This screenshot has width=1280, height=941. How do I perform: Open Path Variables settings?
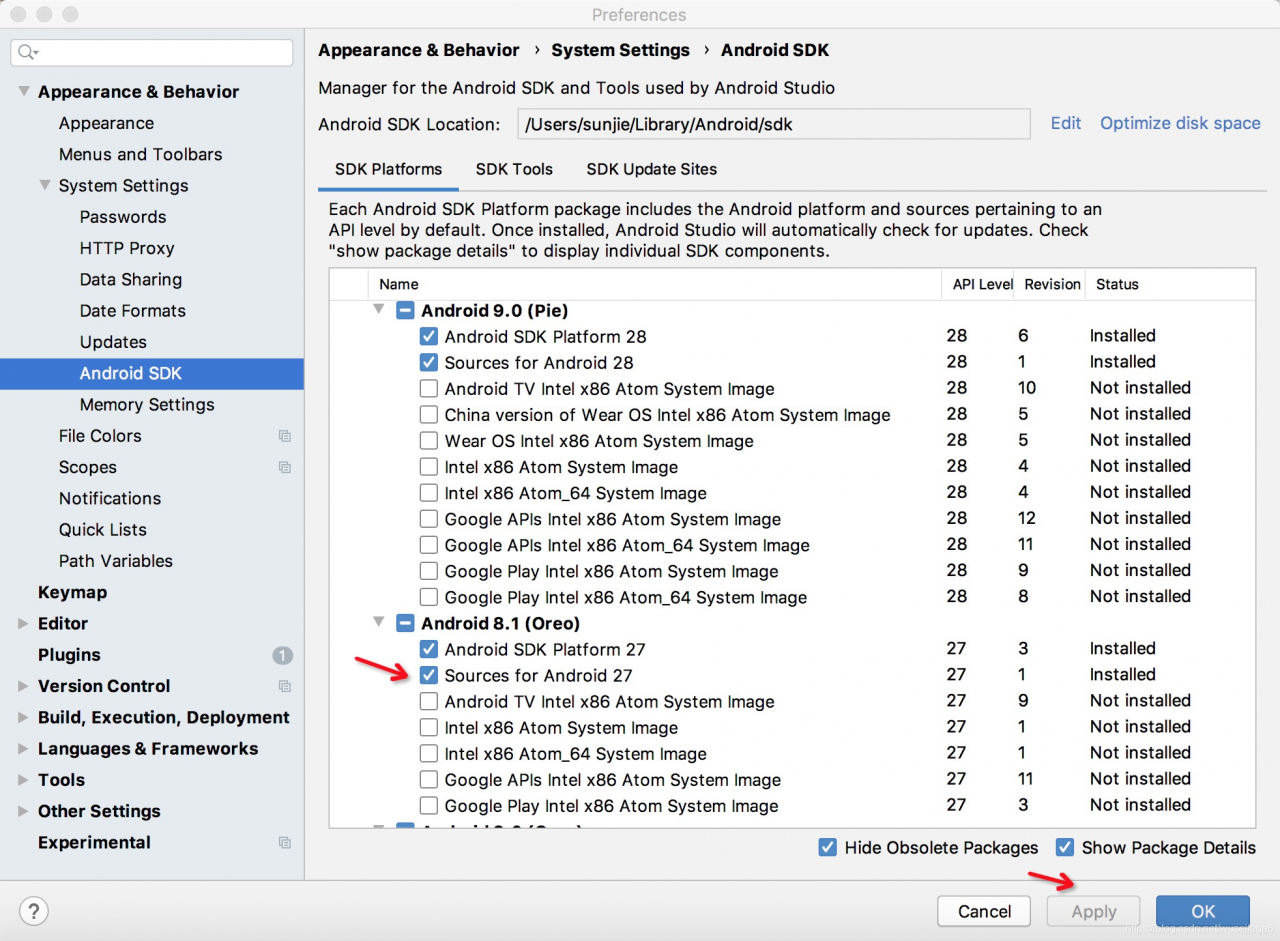click(x=116, y=561)
